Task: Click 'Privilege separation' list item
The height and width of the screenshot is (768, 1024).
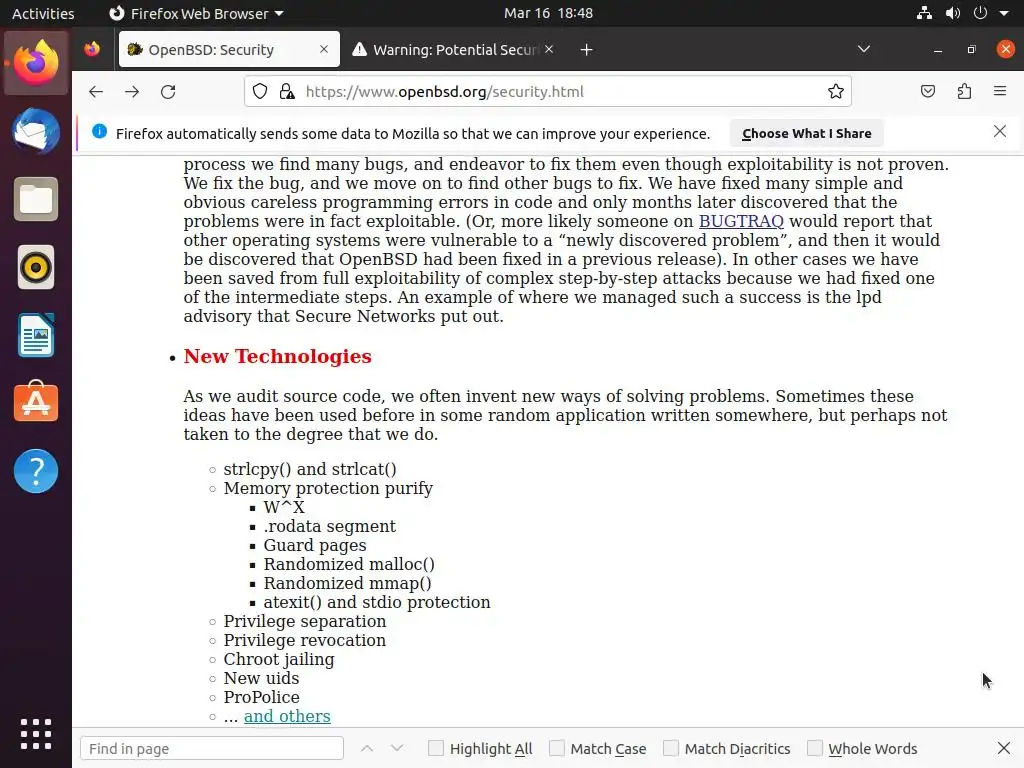Action: tap(305, 621)
